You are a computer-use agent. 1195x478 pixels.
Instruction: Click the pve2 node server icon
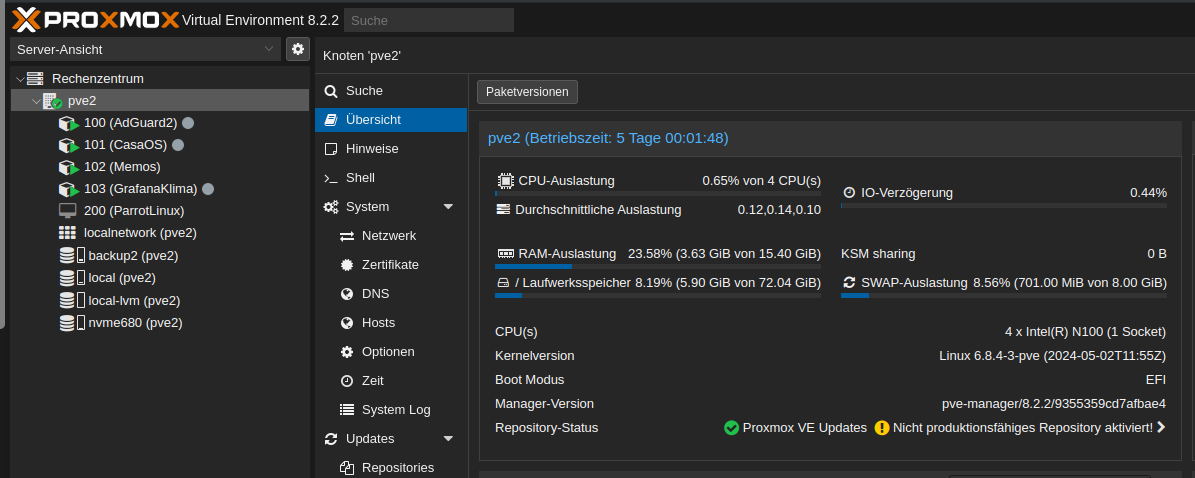(52, 101)
